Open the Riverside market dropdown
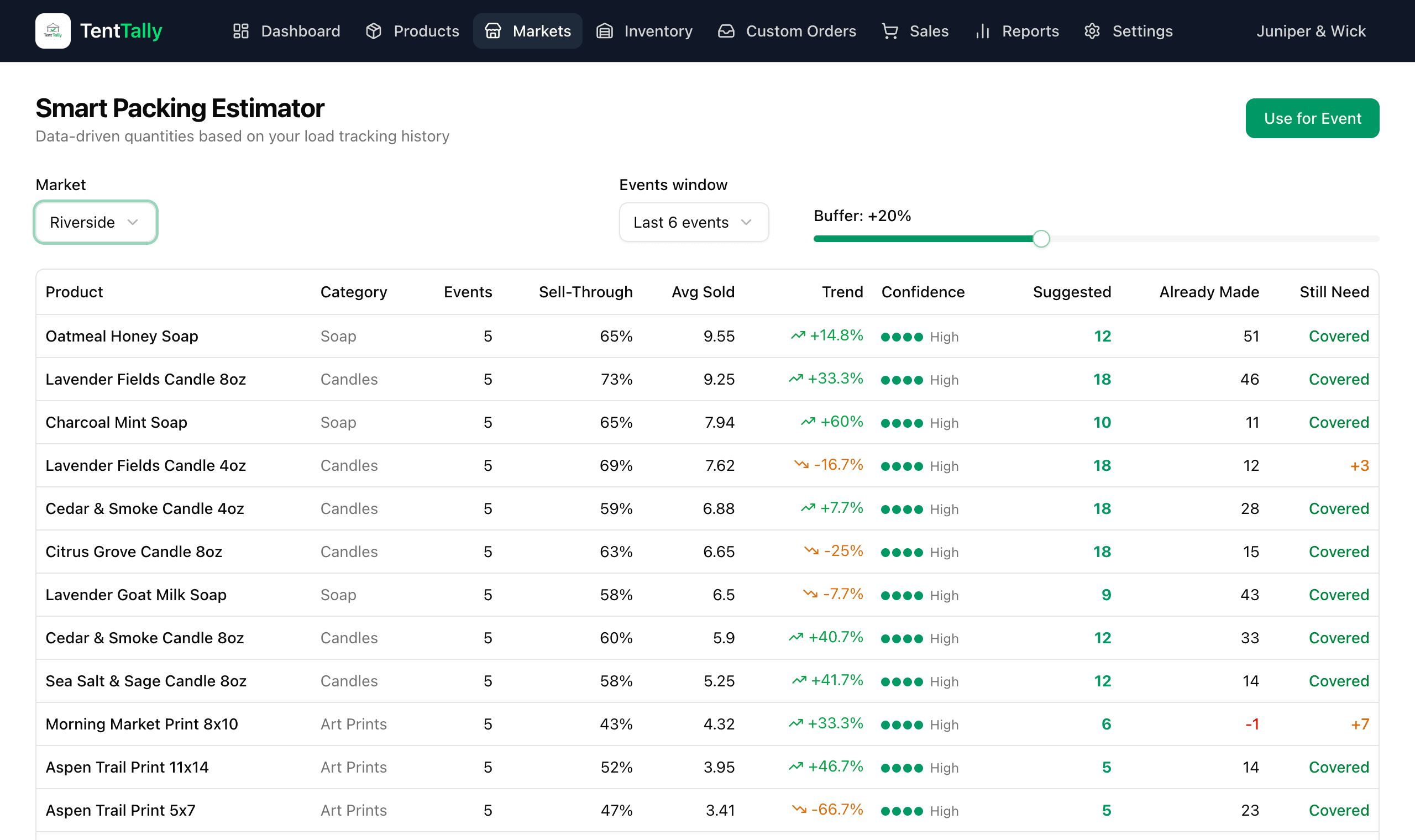 [x=96, y=222]
